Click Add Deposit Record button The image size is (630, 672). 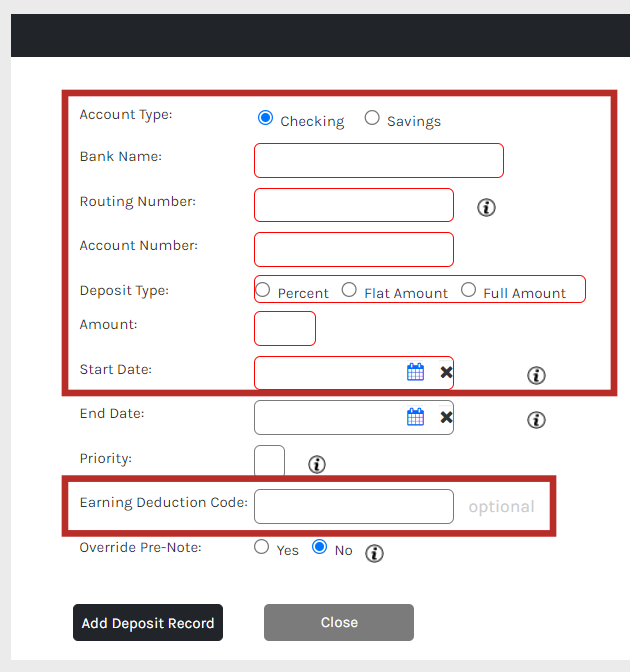pyautogui.click(x=148, y=623)
